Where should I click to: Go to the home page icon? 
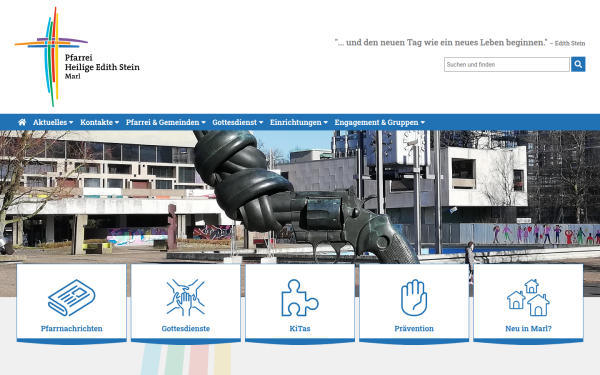tap(22, 122)
